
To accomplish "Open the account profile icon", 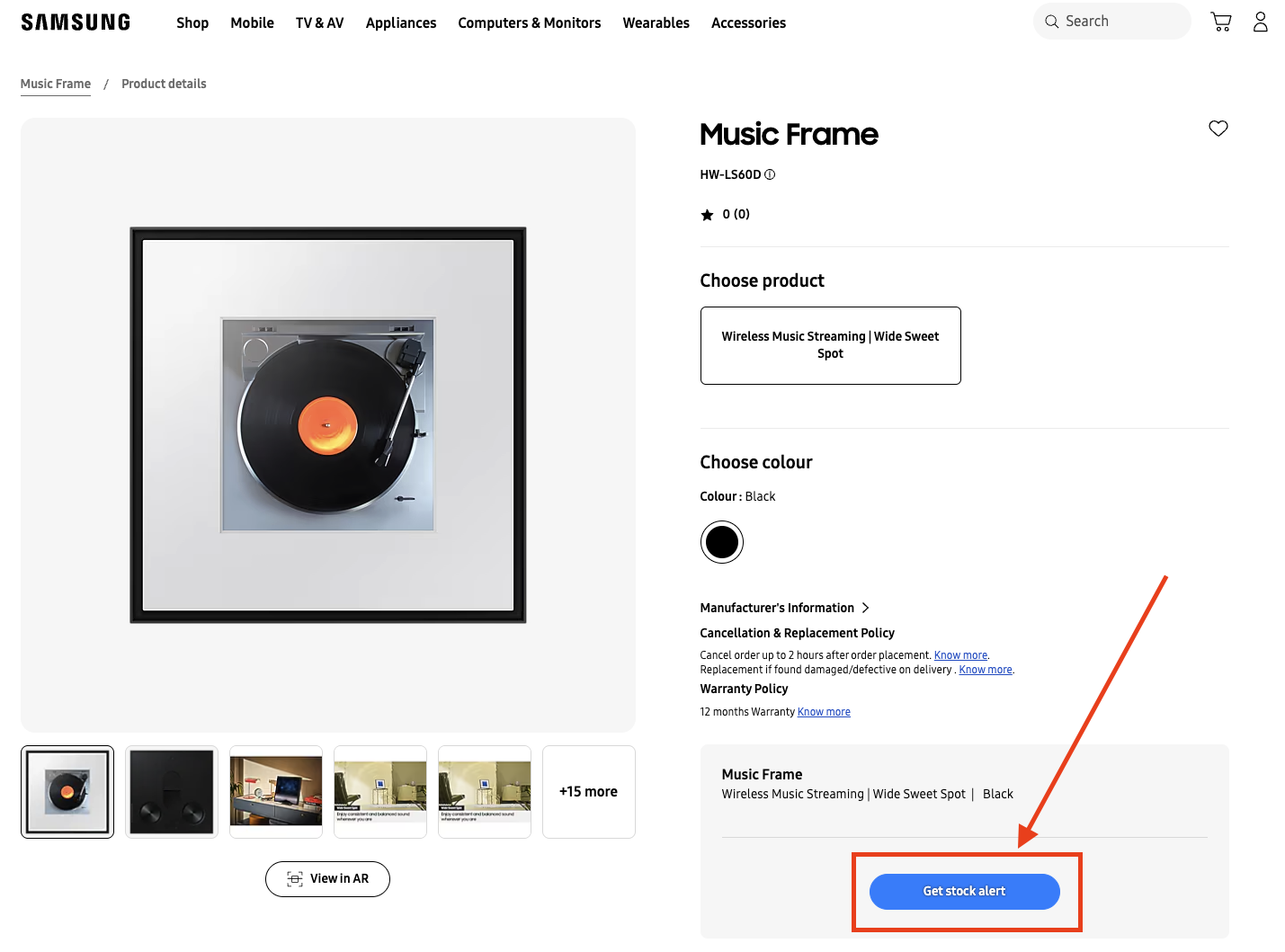I will click(x=1260, y=21).
